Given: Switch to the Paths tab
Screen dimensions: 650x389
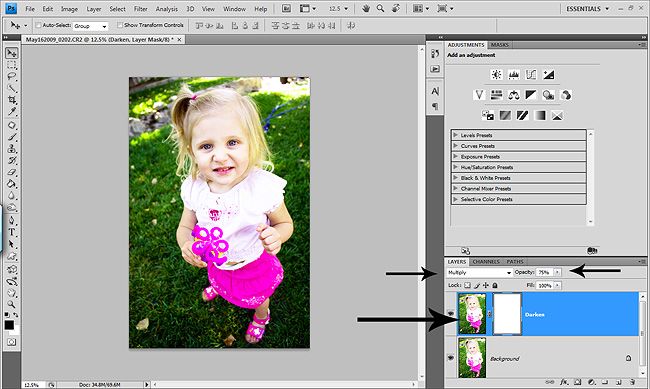Looking at the screenshot, I should coord(515,262).
